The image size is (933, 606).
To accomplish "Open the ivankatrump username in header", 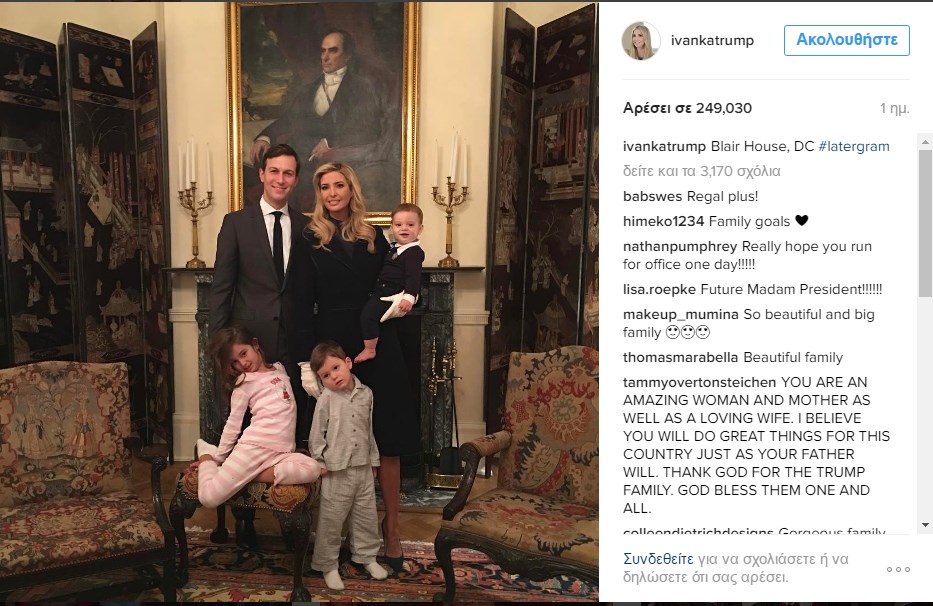I will tap(712, 40).
